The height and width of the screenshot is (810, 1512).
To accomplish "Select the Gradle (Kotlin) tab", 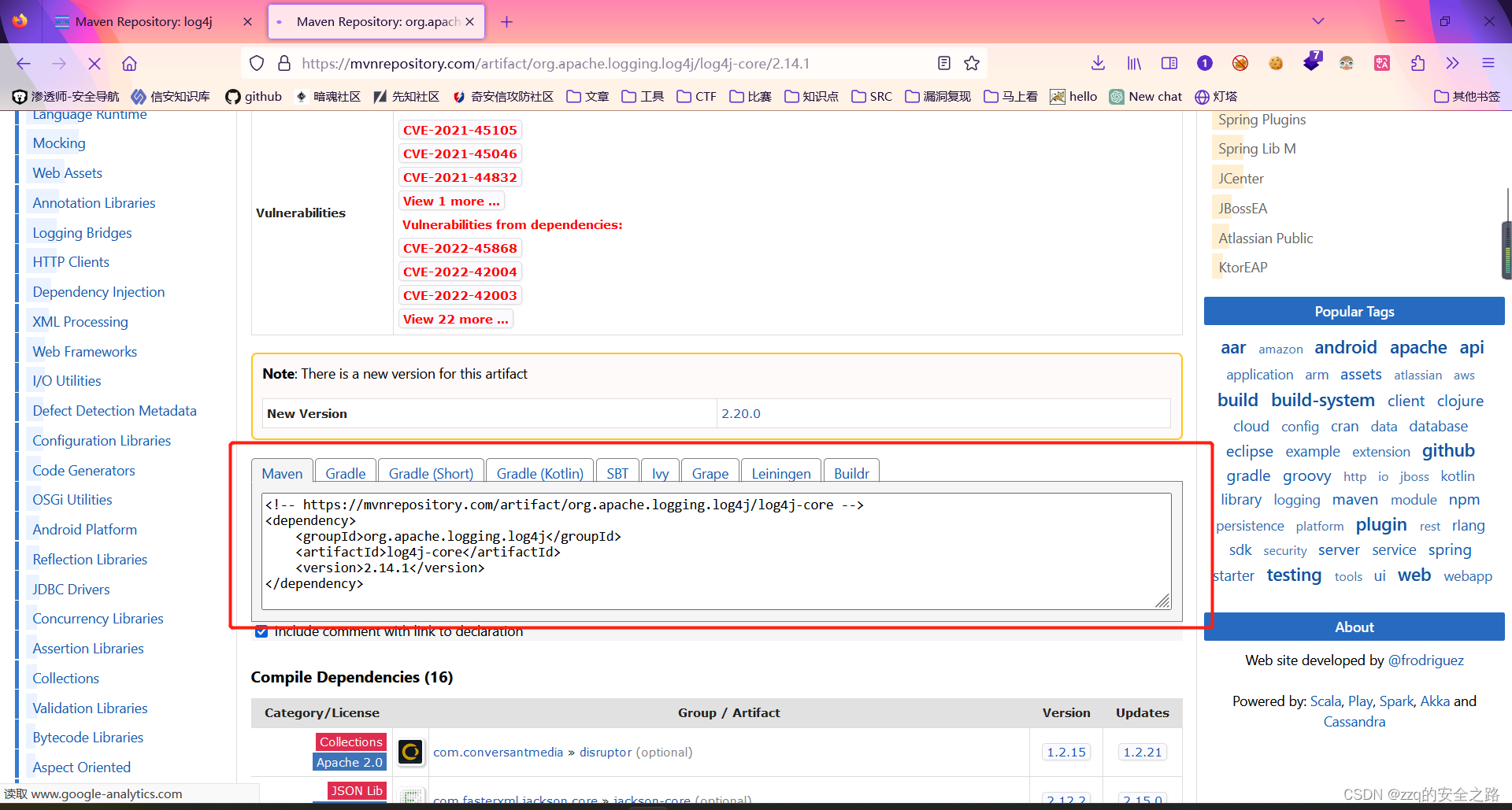I will (x=539, y=473).
